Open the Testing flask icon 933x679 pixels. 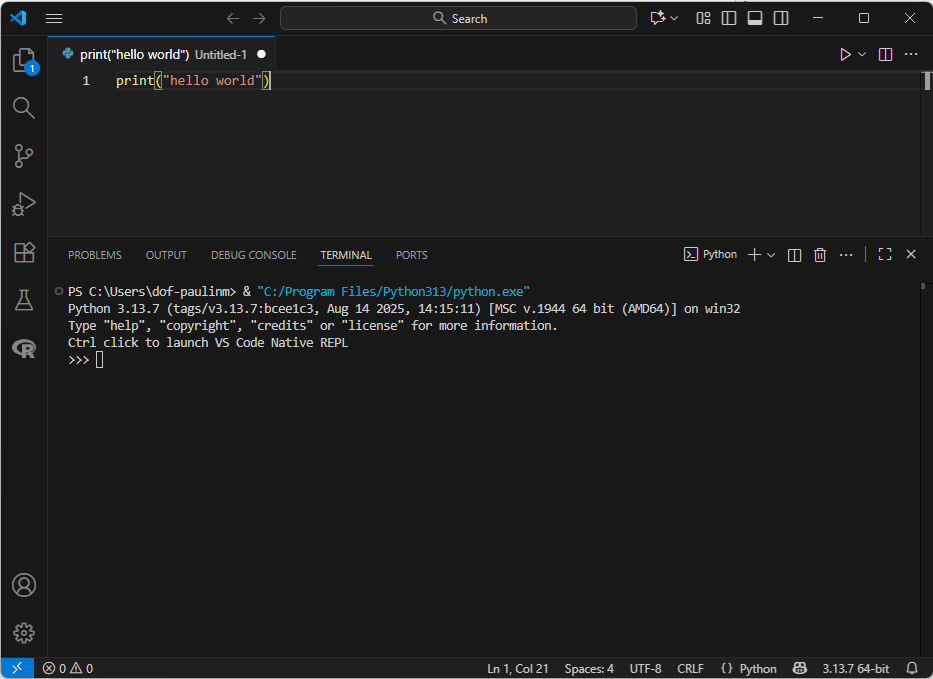pyautogui.click(x=24, y=300)
